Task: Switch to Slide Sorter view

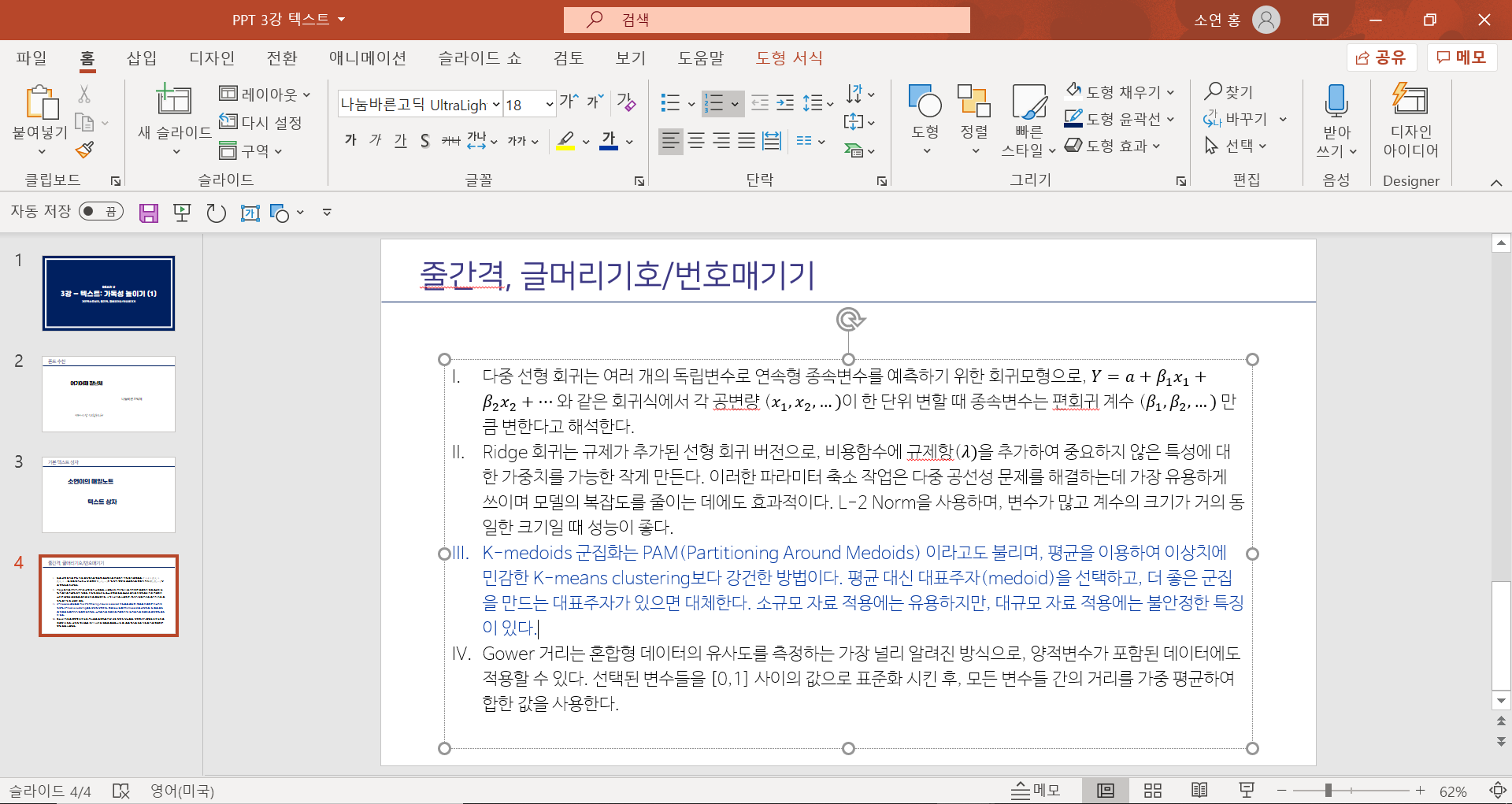Action: [x=1153, y=791]
